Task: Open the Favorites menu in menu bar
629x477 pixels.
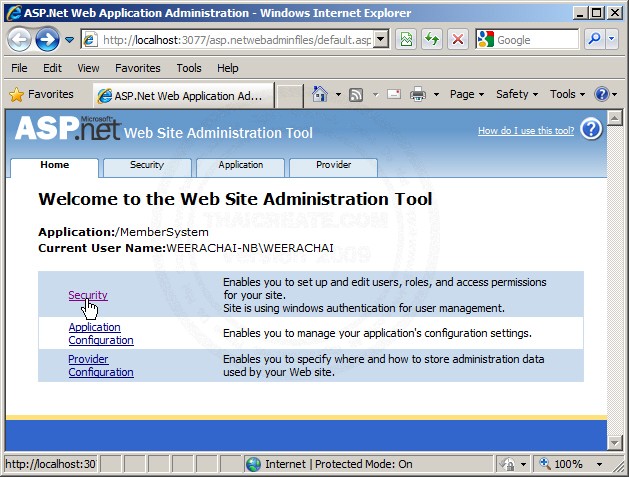Action: pyautogui.click(x=138, y=68)
